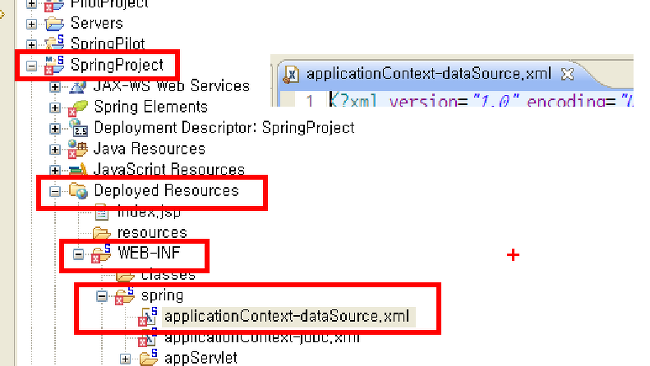Click the Spring Elements leaf icon
The width and height of the screenshot is (650, 366).
78,108
